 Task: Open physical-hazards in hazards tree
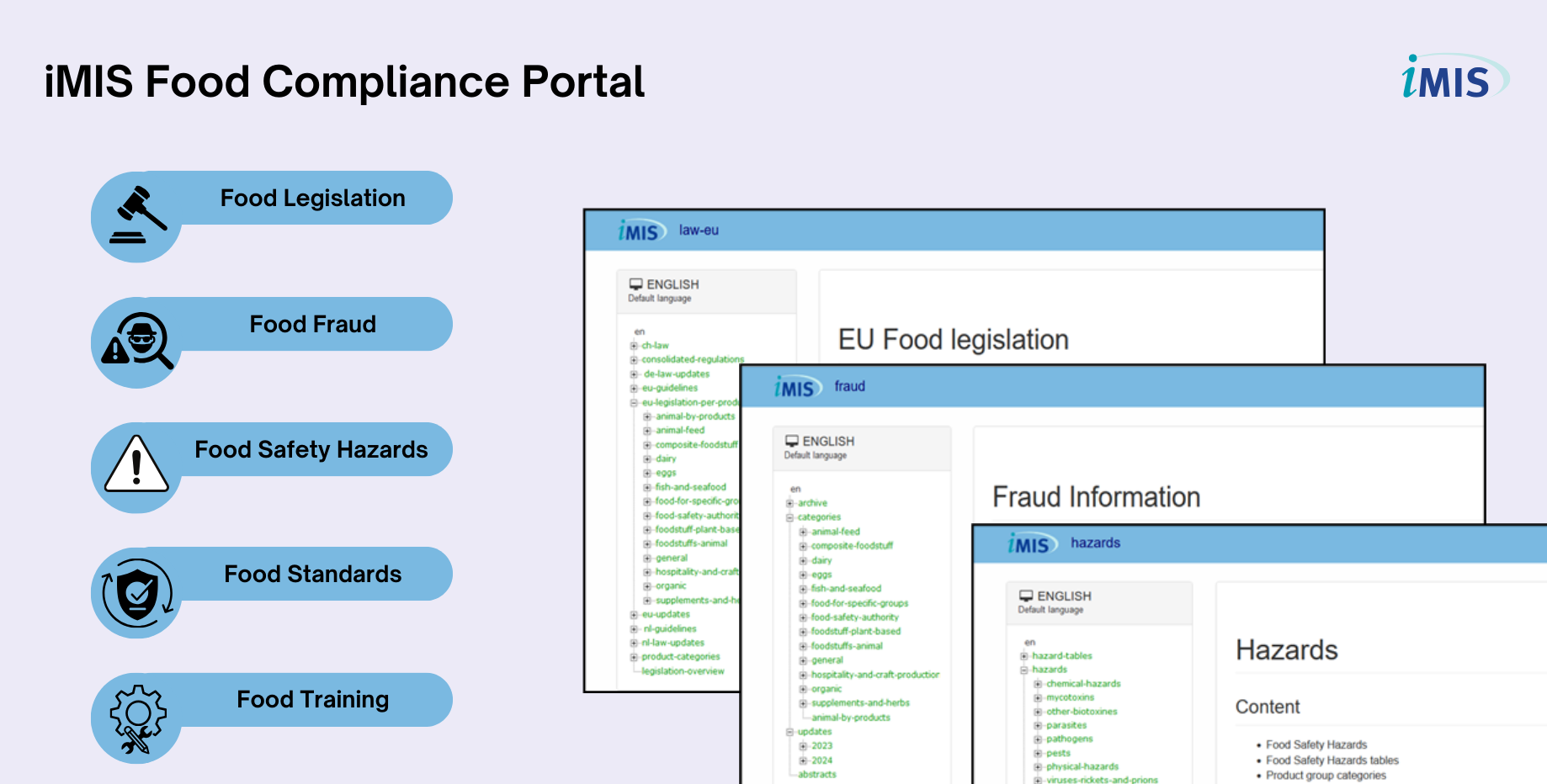point(1082,766)
